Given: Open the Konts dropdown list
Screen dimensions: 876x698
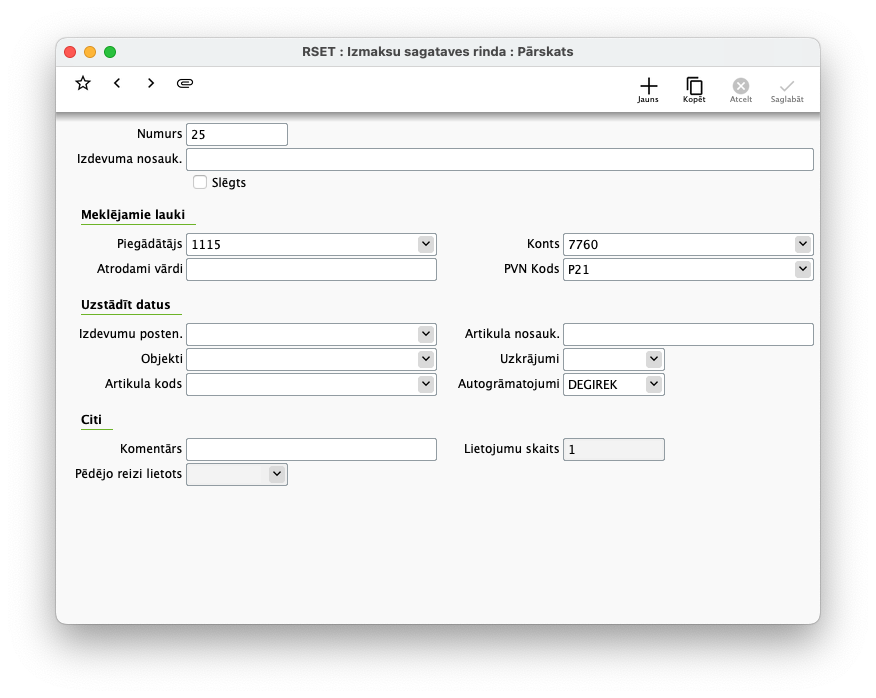Looking at the screenshot, I should pyautogui.click(x=802, y=244).
